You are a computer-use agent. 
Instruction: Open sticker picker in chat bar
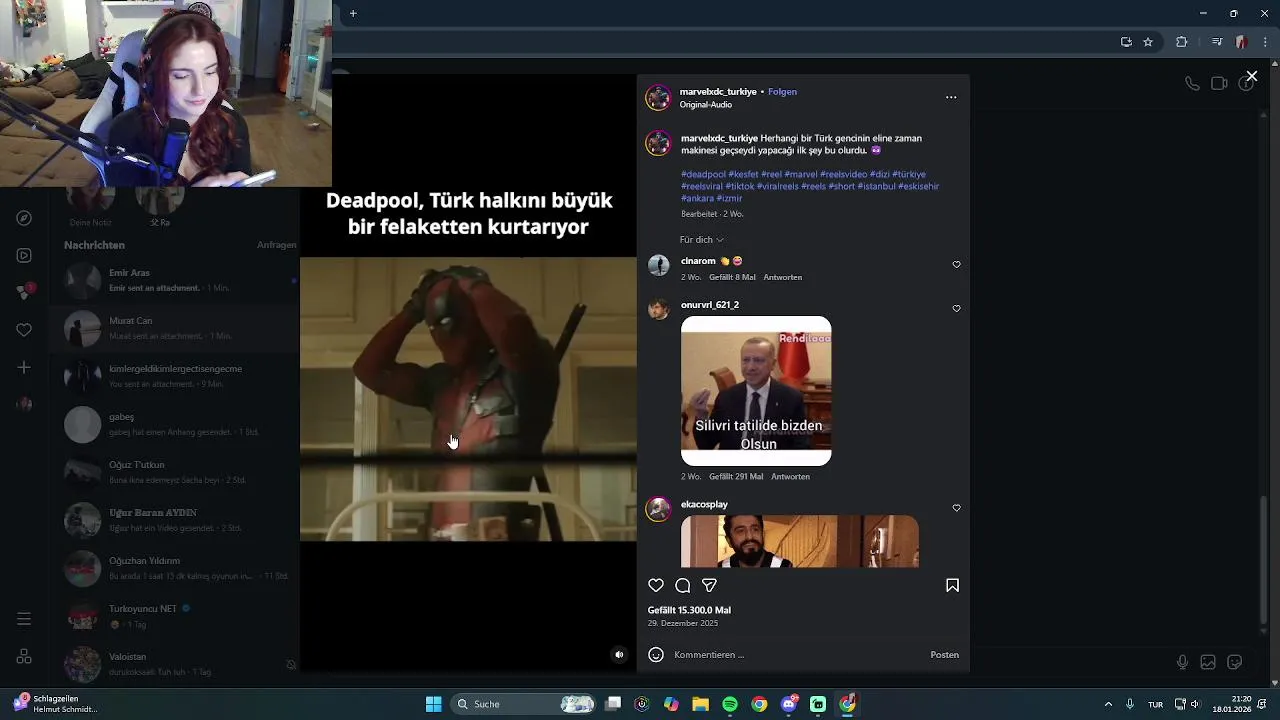(x=1235, y=662)
